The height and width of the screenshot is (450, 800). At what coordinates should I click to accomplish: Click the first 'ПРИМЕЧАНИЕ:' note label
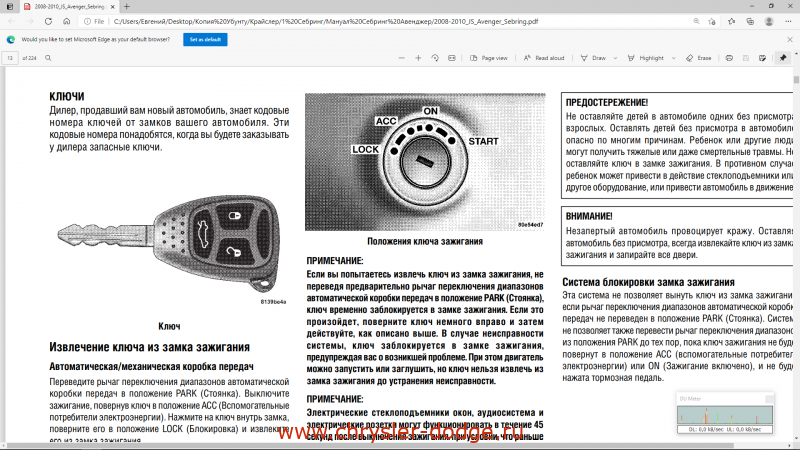click(335, 261)
